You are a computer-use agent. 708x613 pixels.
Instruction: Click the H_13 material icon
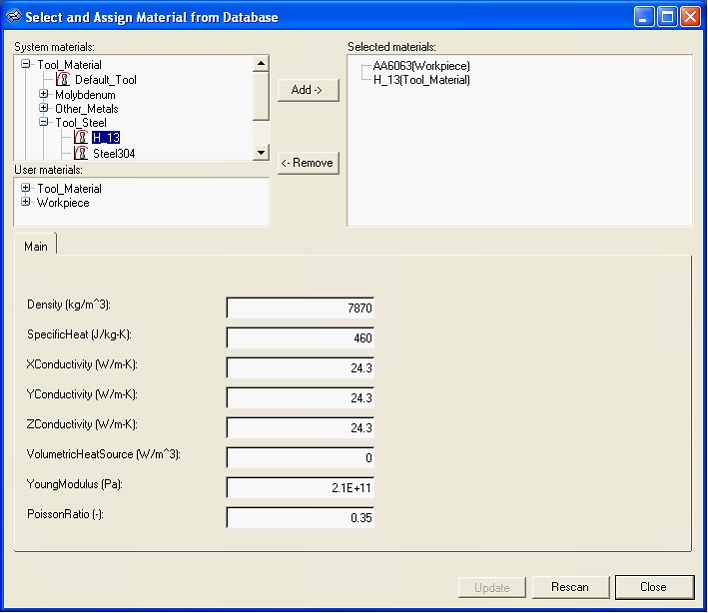point(81,138)
